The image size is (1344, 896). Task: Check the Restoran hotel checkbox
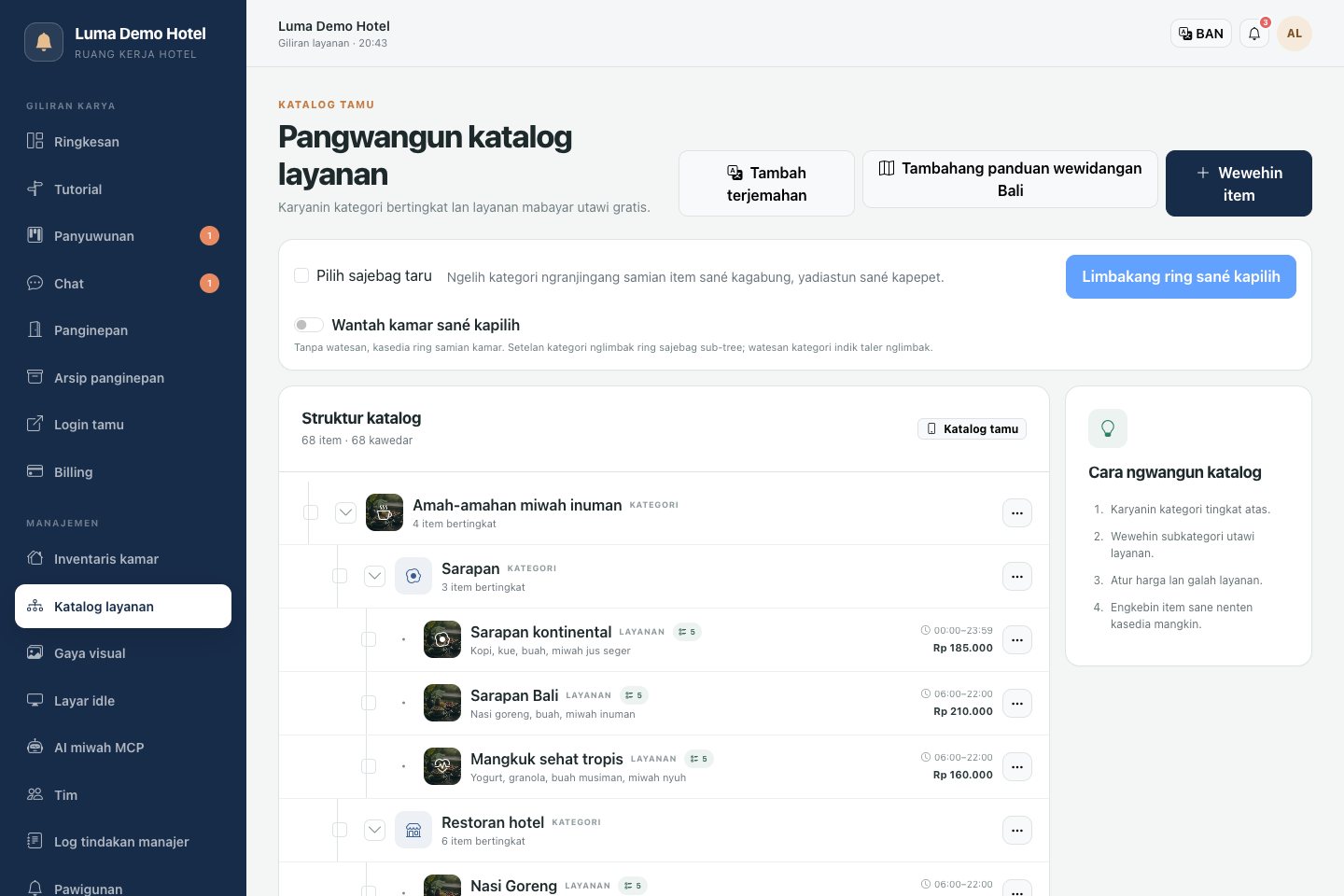[340, 830]
